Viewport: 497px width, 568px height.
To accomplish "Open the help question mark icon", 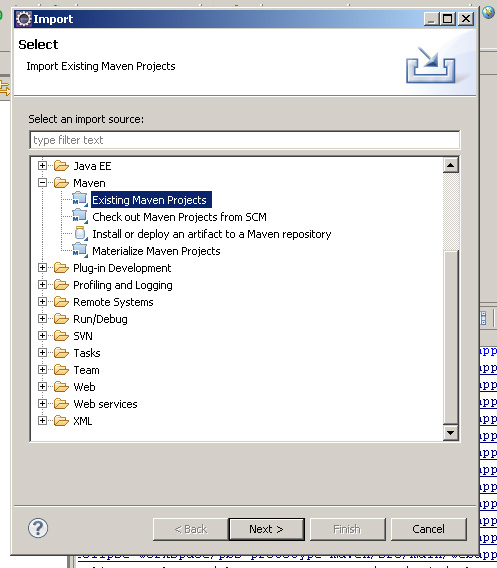I will pyautogui.click(x=38, y=528).
